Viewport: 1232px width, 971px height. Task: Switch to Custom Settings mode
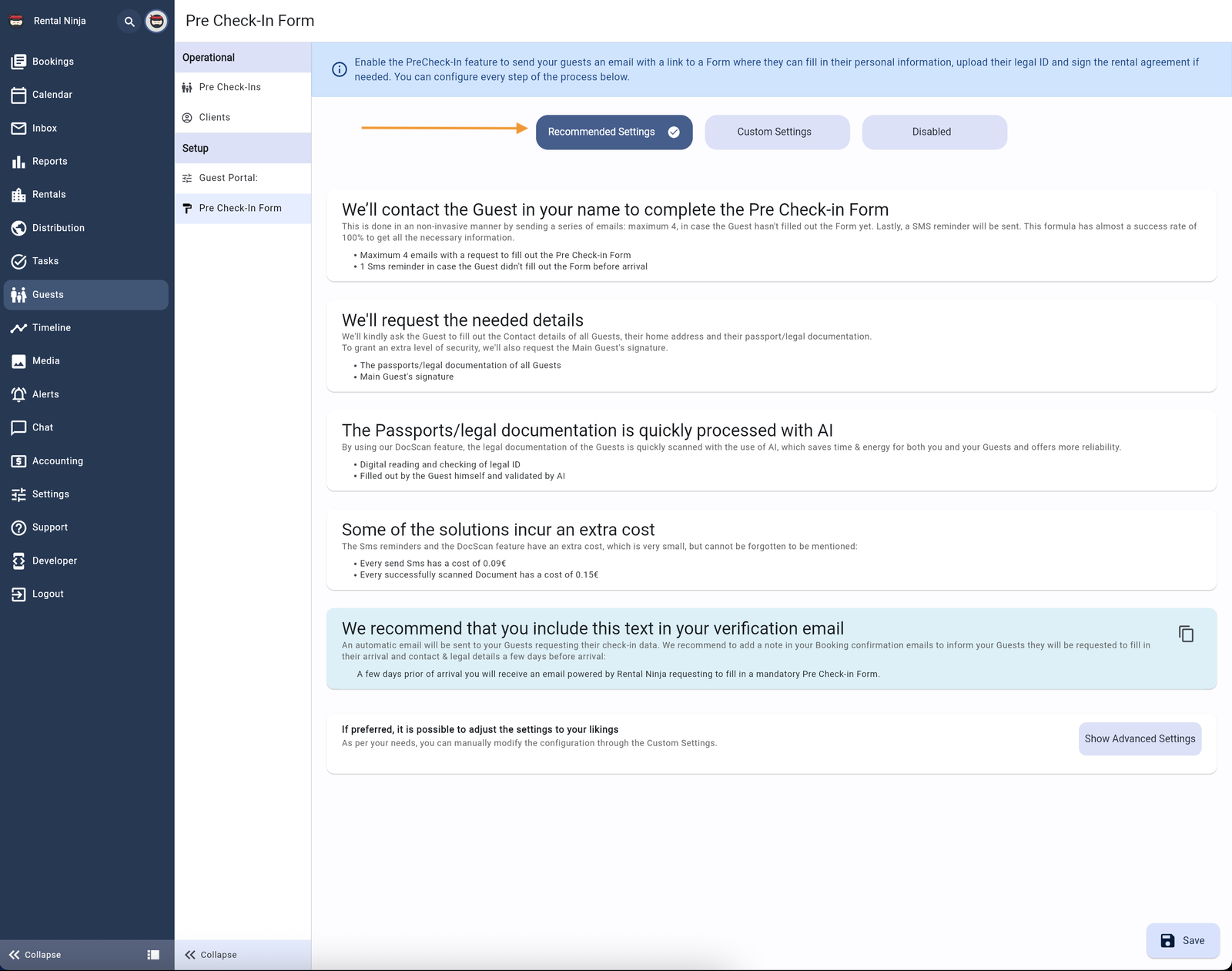tap(776, 132)
